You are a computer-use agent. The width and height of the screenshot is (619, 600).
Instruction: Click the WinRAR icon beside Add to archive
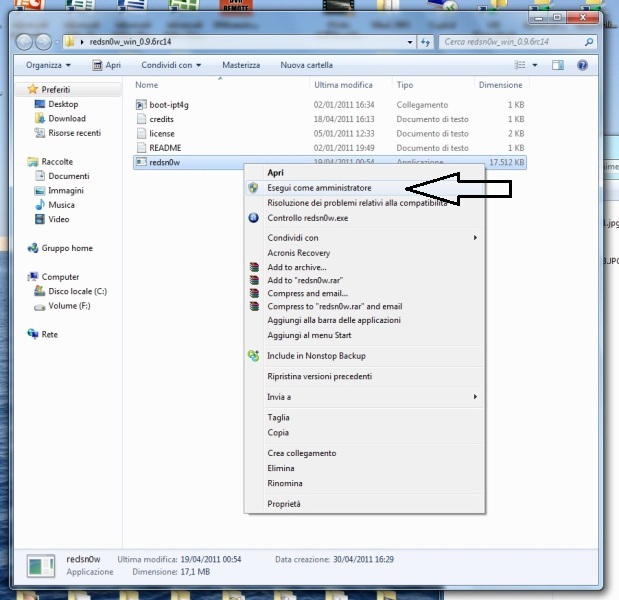tap(254, 267)
